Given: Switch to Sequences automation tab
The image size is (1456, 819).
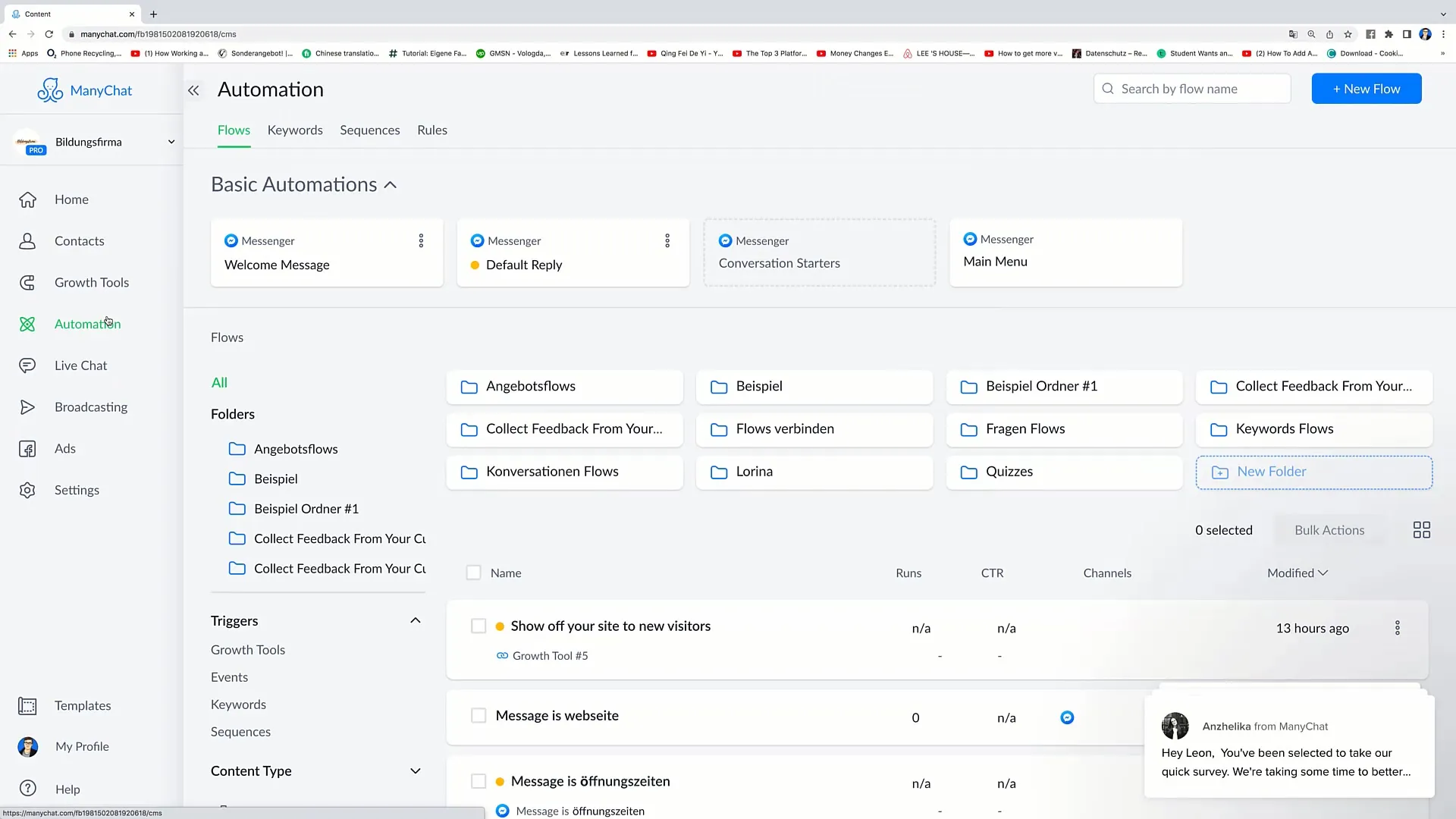Looking at the screenshot, I should click(370, 129).
